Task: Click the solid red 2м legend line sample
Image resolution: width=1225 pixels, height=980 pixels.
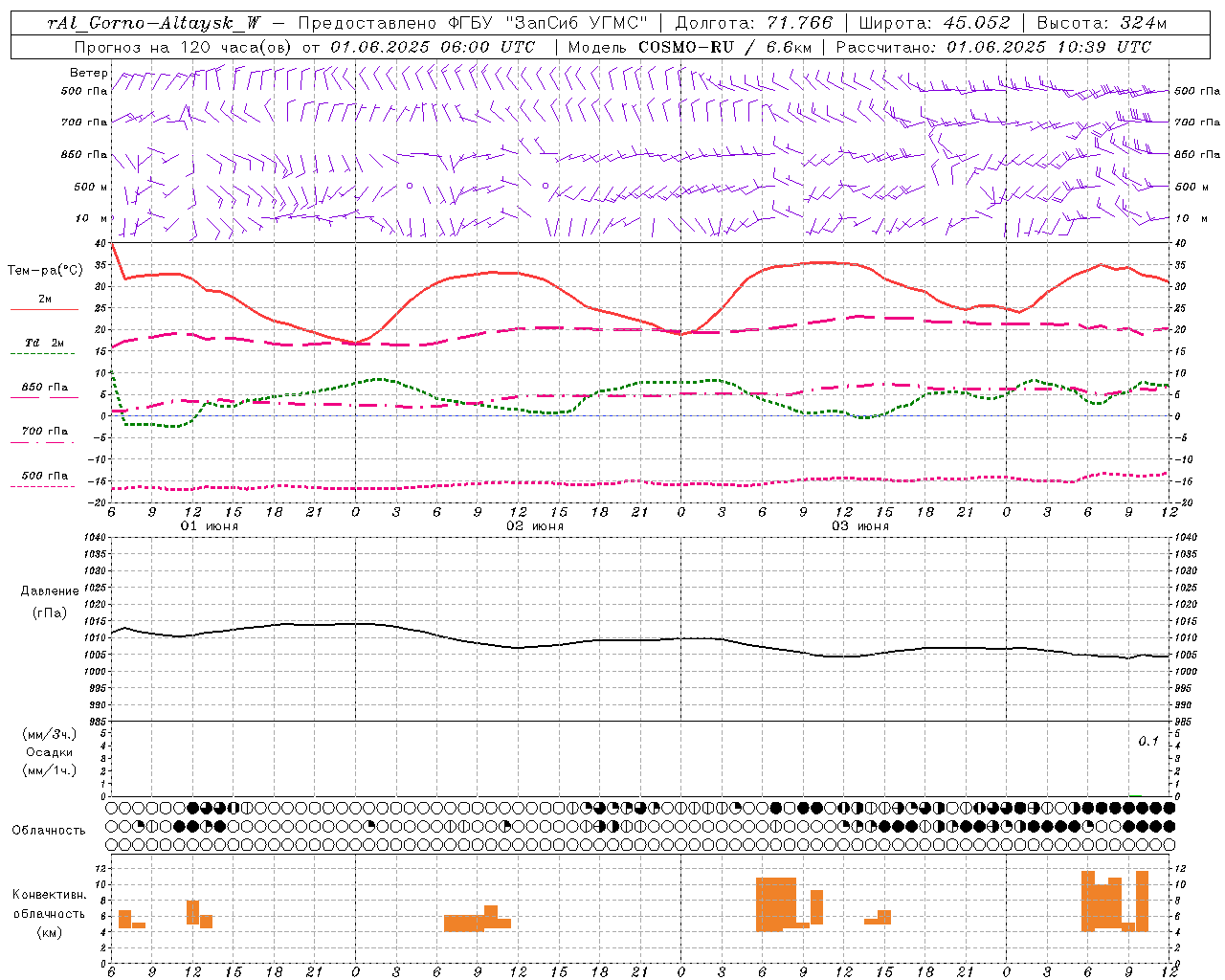Action: coord(45,309)
